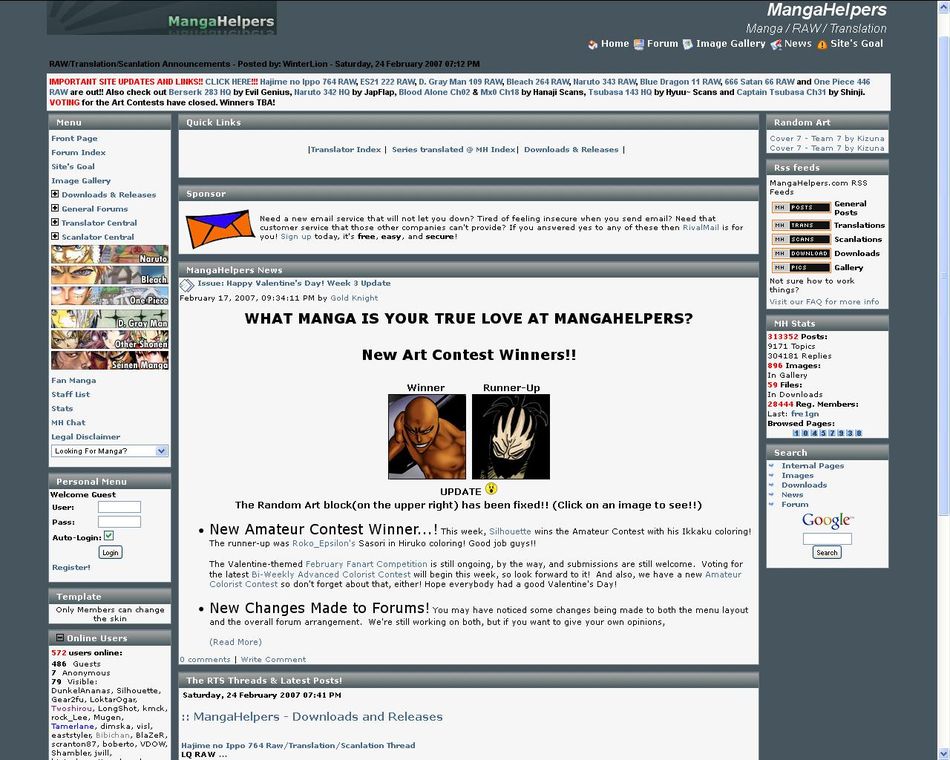The width and height of the screenshot is (950, 760).
Task: Open the February Fanart Competition link
Action: click(x=367, y=564)
